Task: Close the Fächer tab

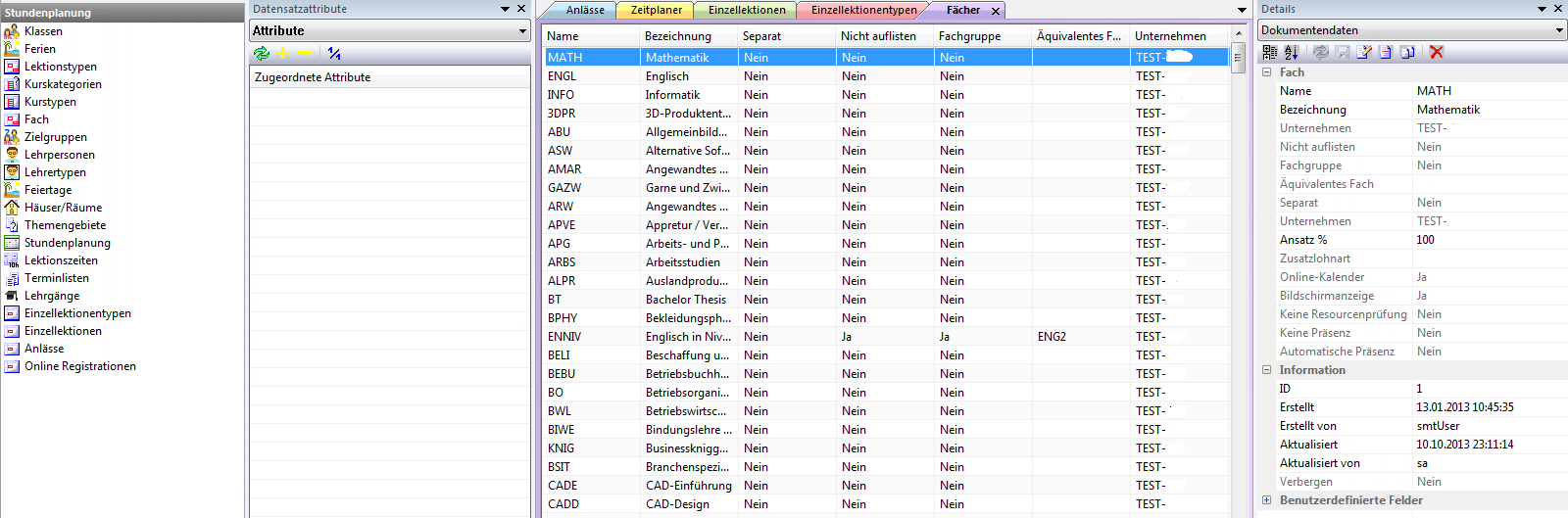Action: click(x=996, y=11)
